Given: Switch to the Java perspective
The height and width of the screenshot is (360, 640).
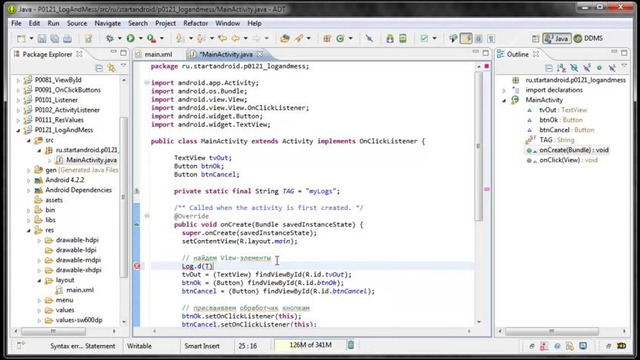Looking at the screenshot, I should (557, 38).
